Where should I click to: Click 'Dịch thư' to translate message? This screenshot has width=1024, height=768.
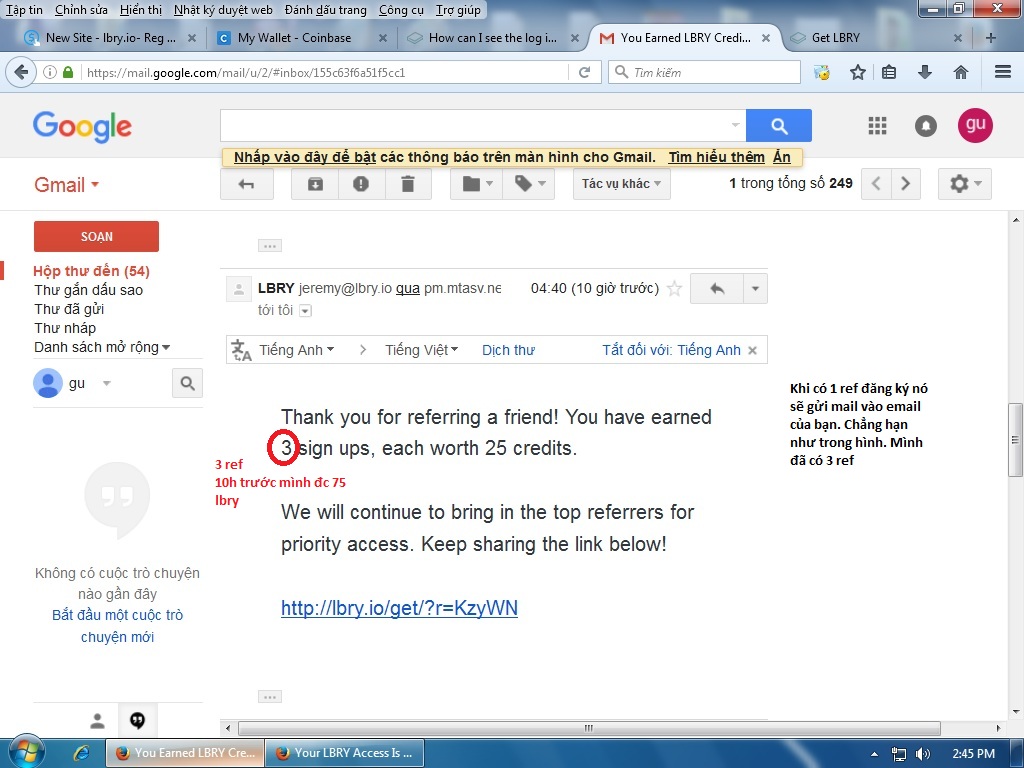508,350
